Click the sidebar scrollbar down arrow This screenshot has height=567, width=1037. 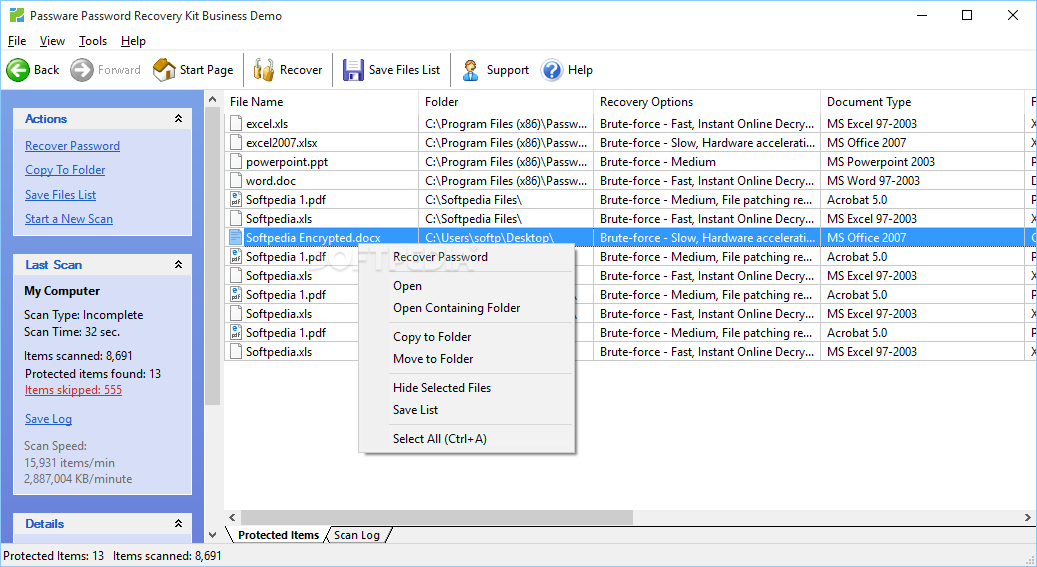click(212, 535)
